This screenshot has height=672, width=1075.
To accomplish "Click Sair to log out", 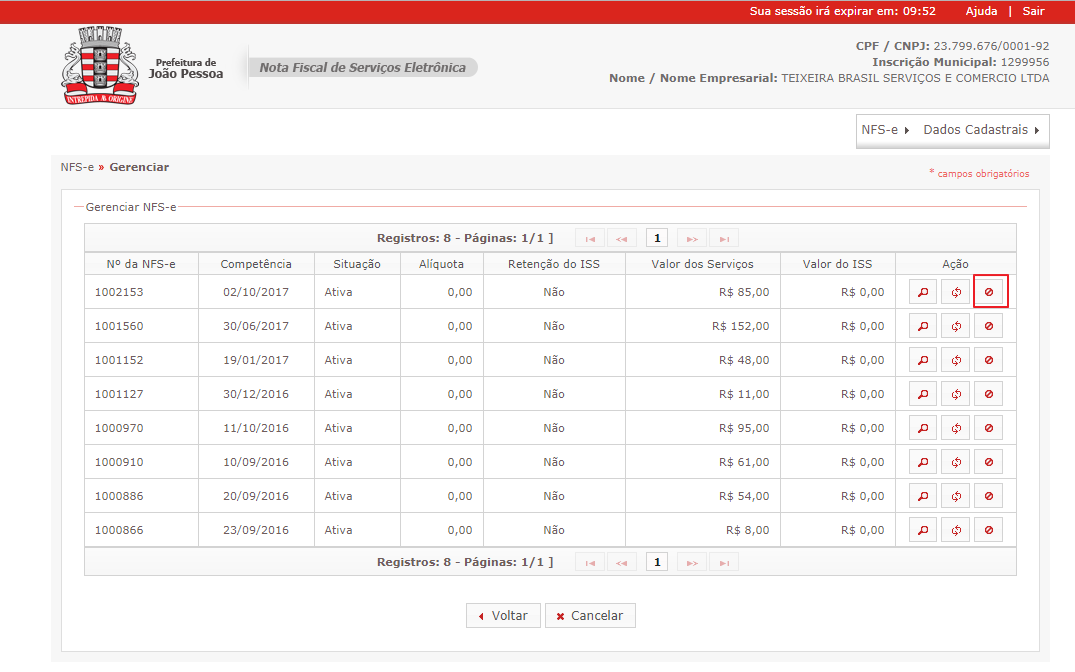I will pos(1033,11).
